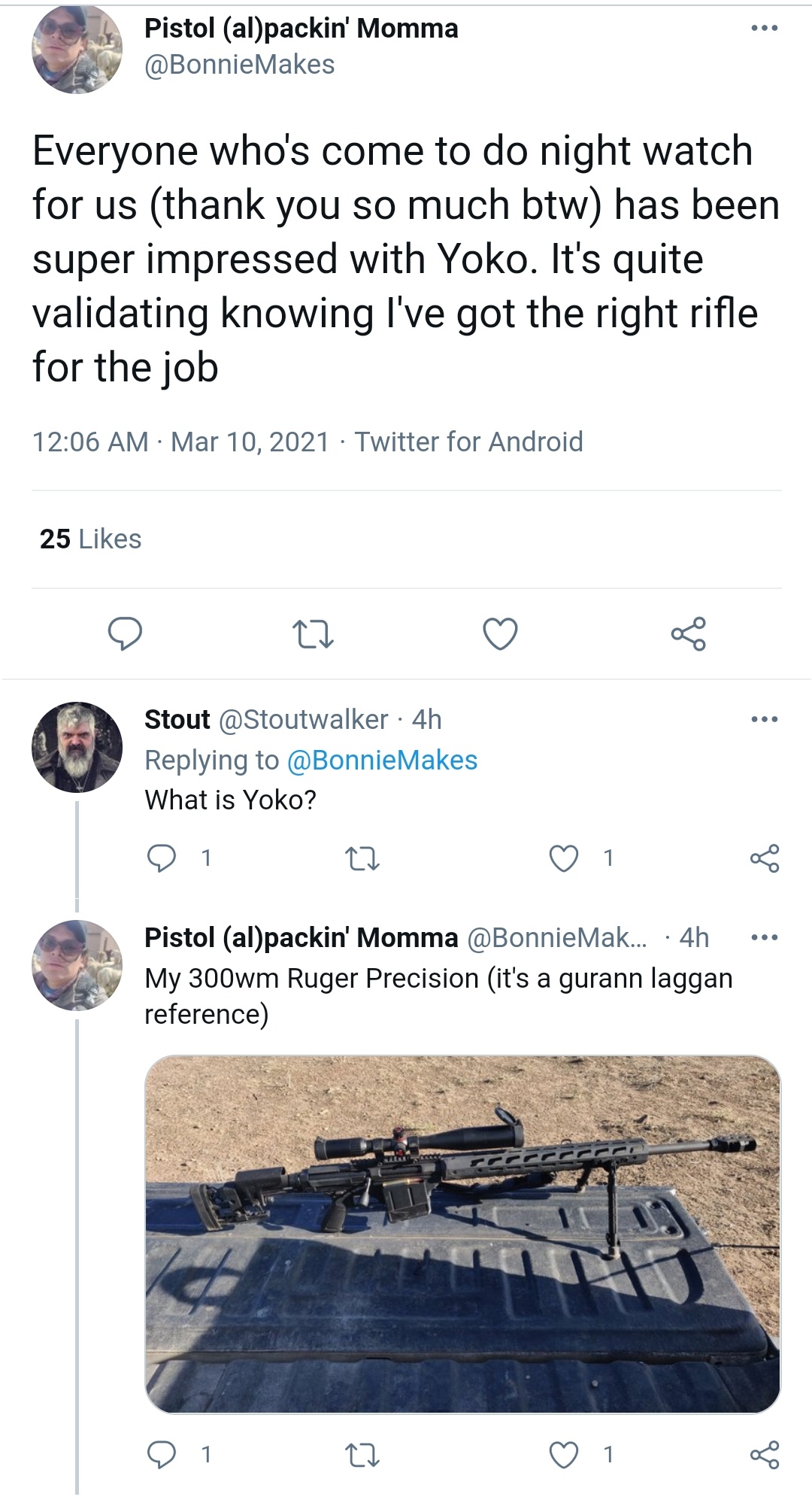
Task: Open the @BonnieMakes mention link in Stout's reply
Action: pyautogui.click(x=382, y=760)
